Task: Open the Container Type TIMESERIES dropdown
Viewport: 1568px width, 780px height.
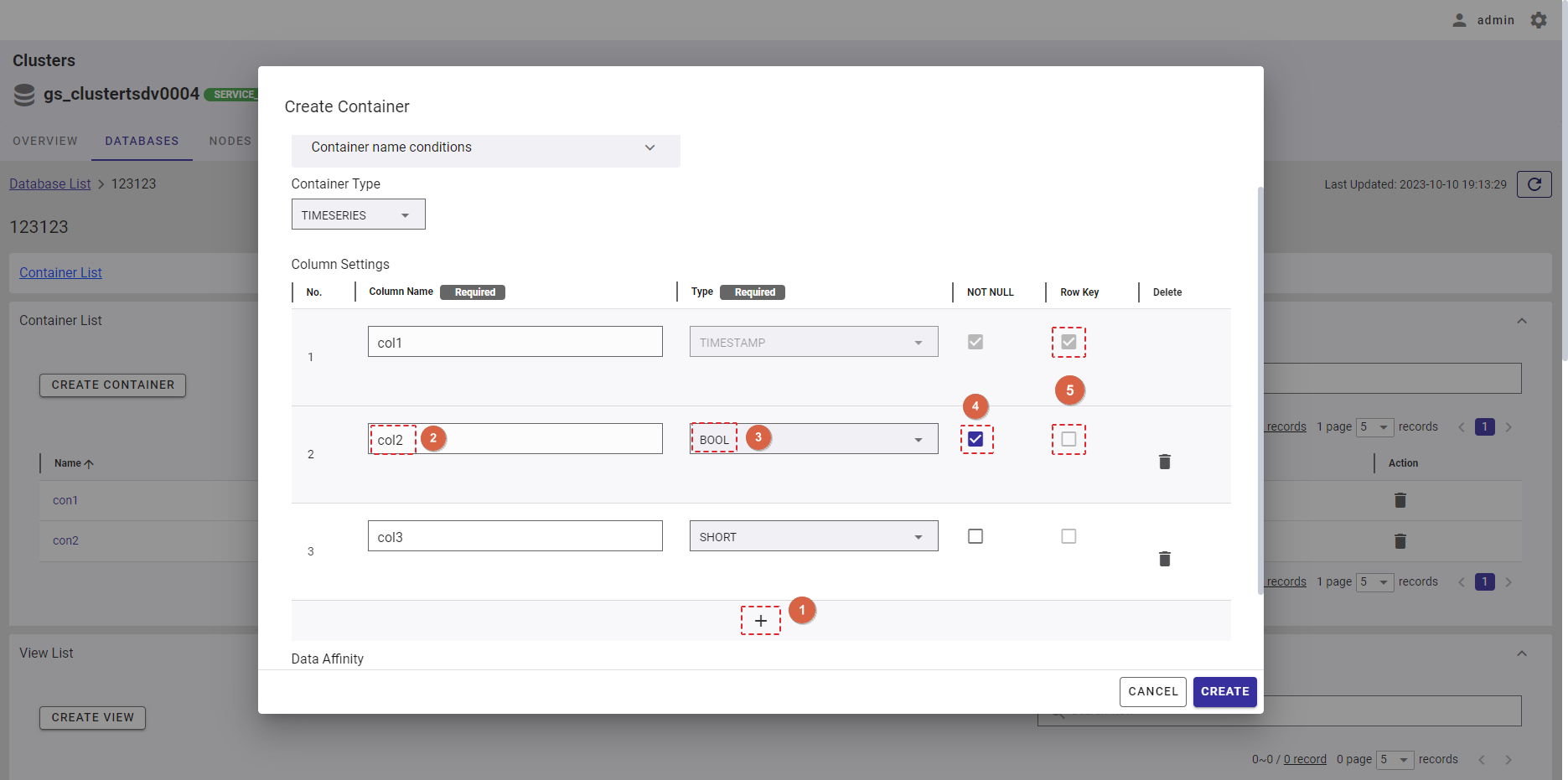Action: pyautogui.click(x=358, y=214)
